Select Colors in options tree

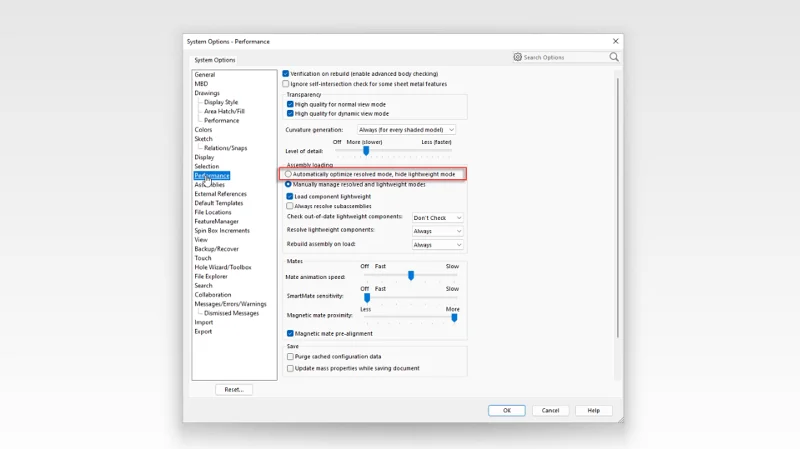[x=203, y=130]
